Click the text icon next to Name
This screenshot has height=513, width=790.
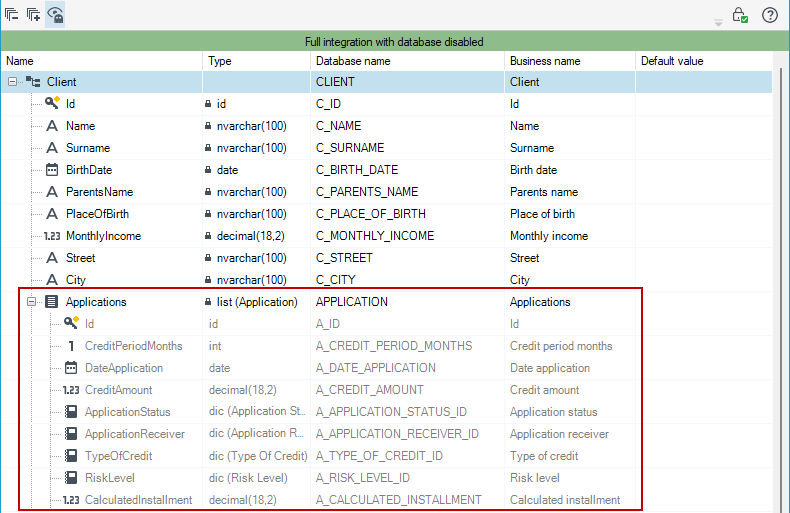52,125
